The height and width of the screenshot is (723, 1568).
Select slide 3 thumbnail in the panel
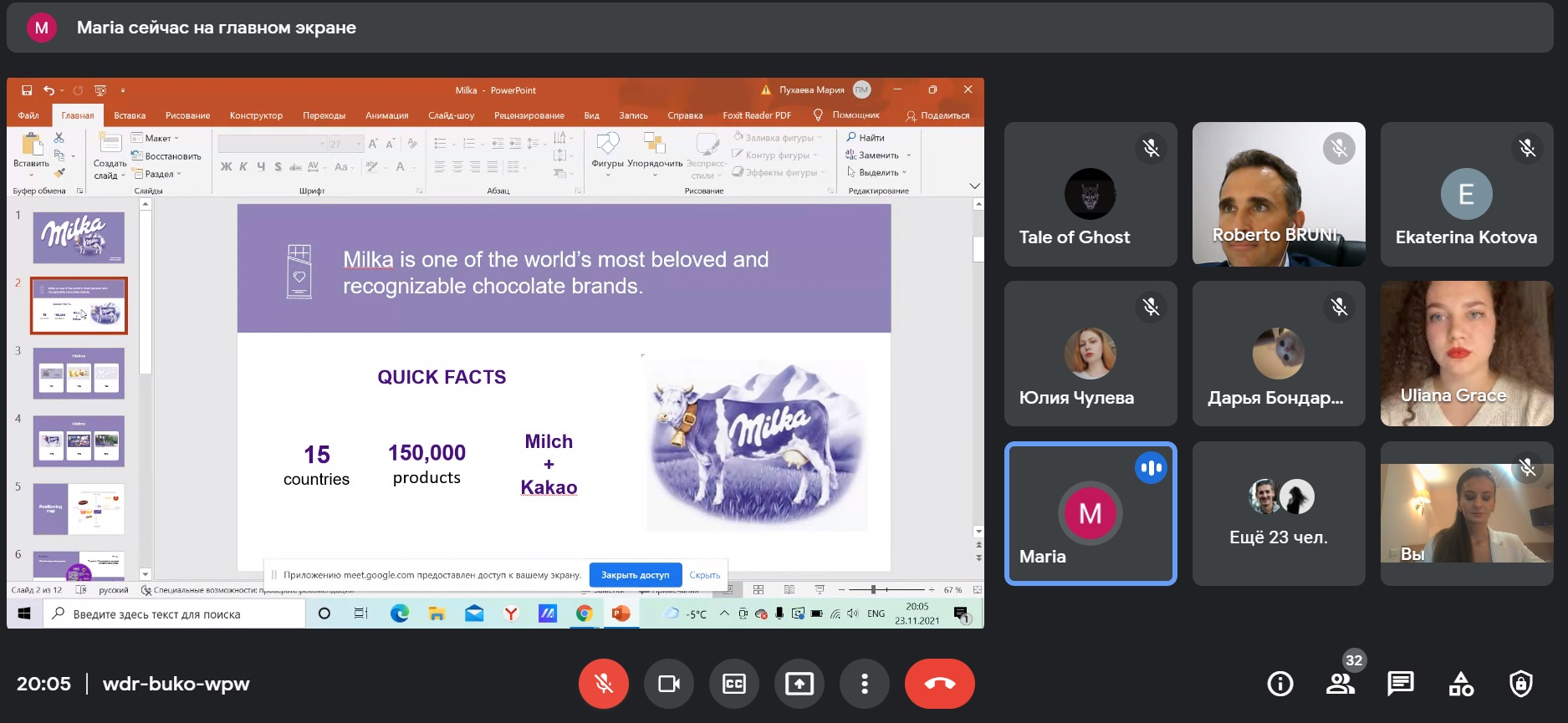(79, 373)
